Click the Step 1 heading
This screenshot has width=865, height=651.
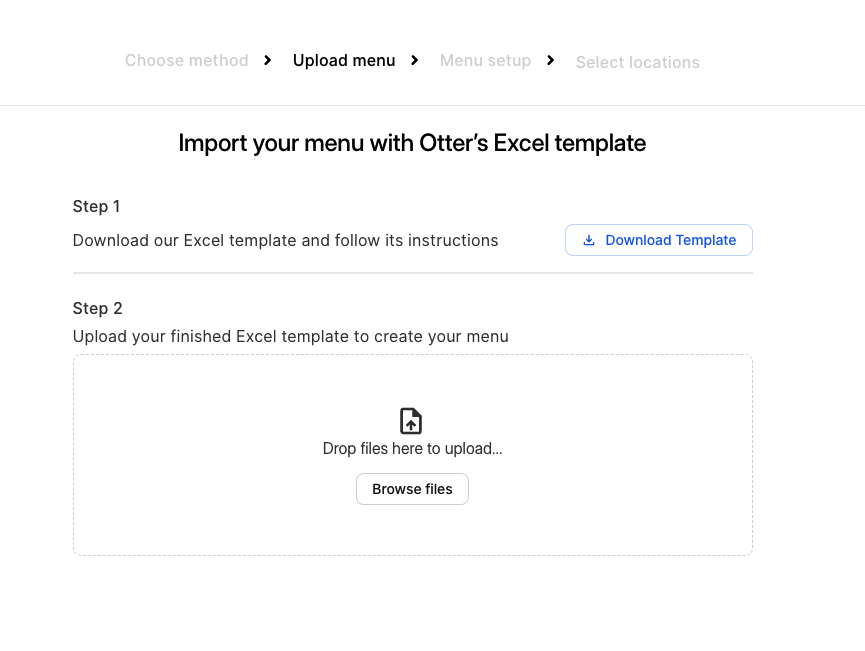pyautogui.click(x=96, y=206)
